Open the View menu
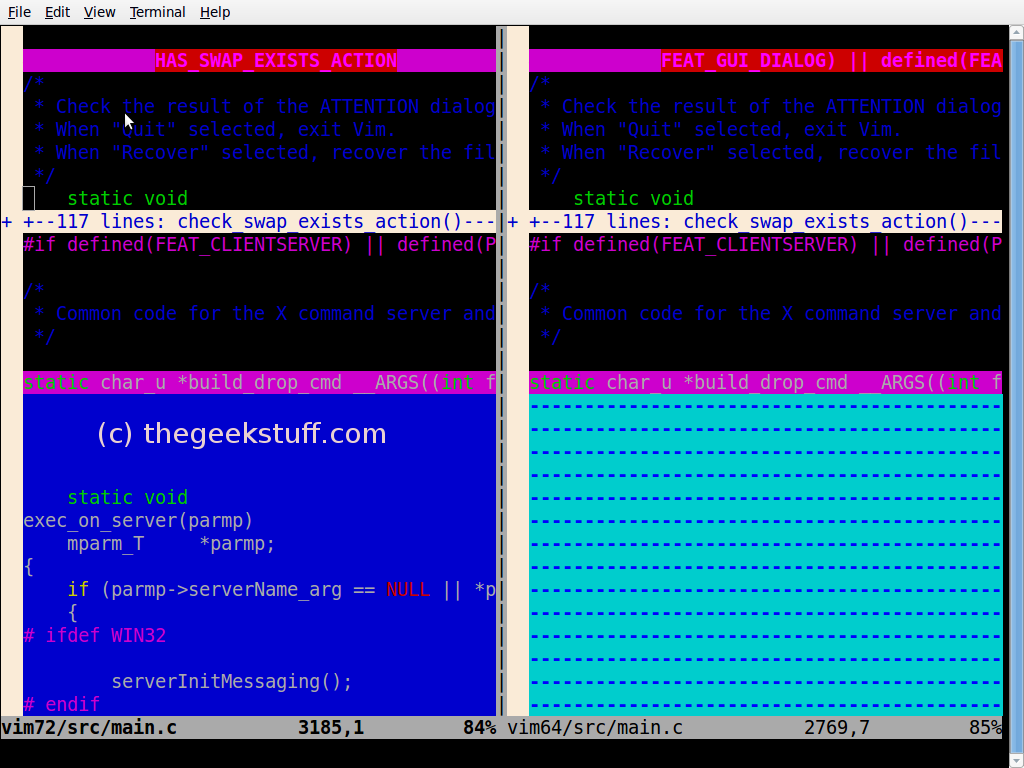The width and height of the screenshot is (1024, 768). tap(99, 12)
